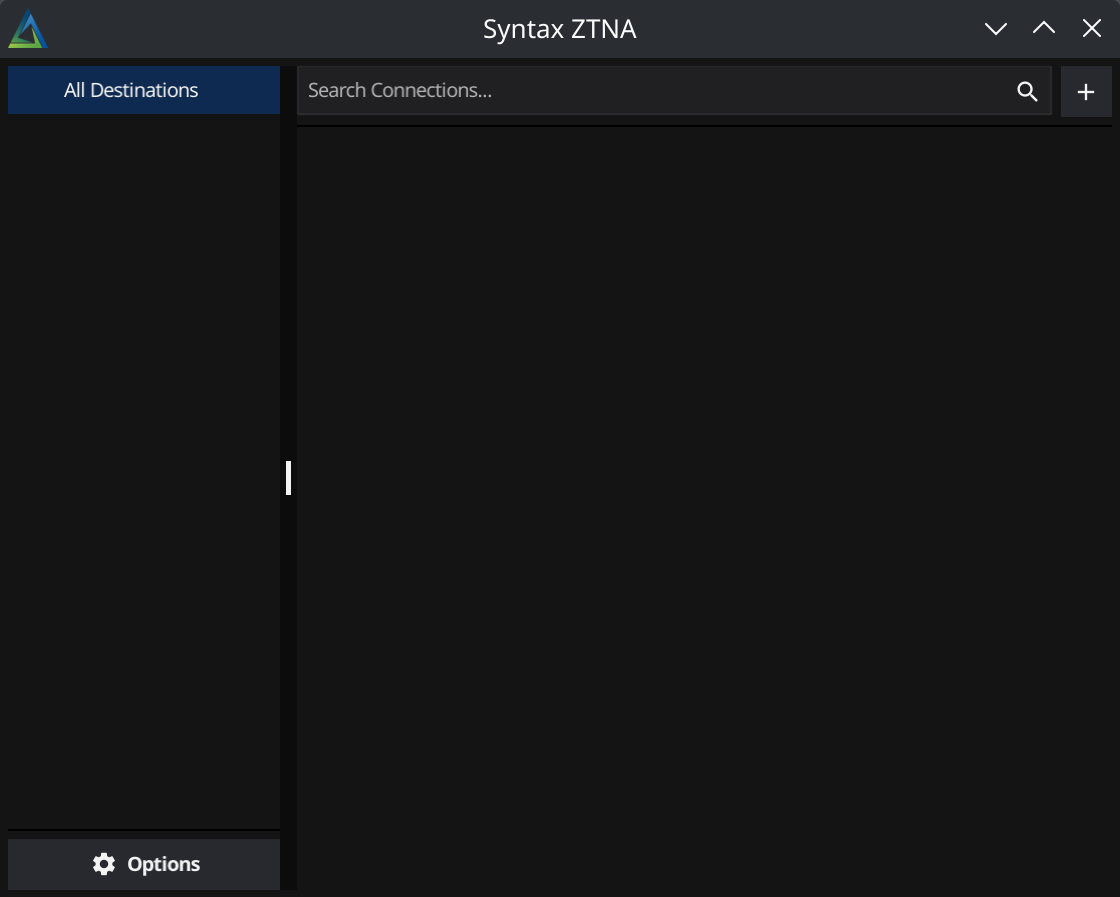Trigger a search with the magnifier icon
The height and width of the screenshot is (897, 1120).
click(x=1027, y=91)
